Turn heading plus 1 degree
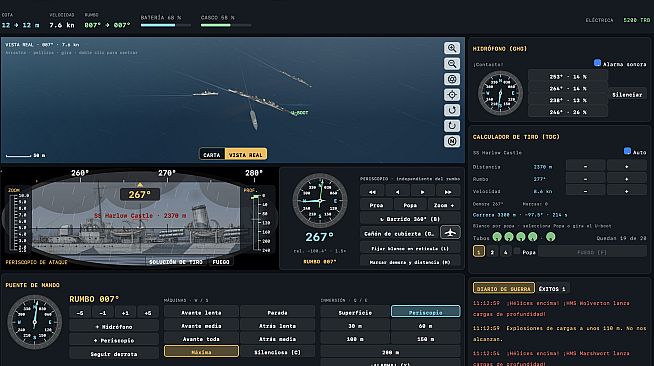654x366 pixels. [x=125, y=313]
